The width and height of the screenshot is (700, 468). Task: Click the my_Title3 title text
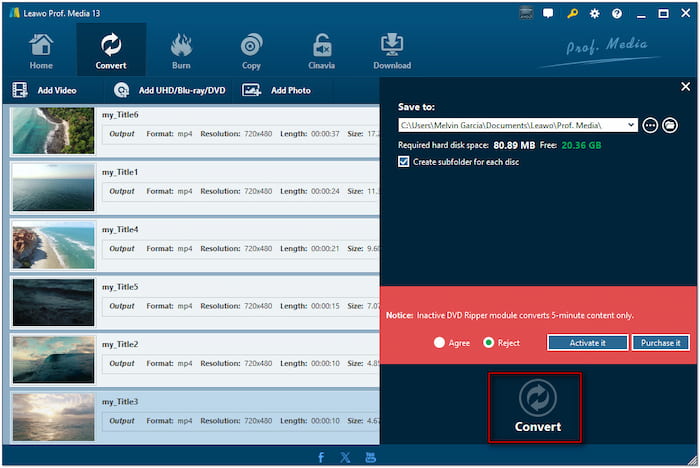click(x=120, y=401)
